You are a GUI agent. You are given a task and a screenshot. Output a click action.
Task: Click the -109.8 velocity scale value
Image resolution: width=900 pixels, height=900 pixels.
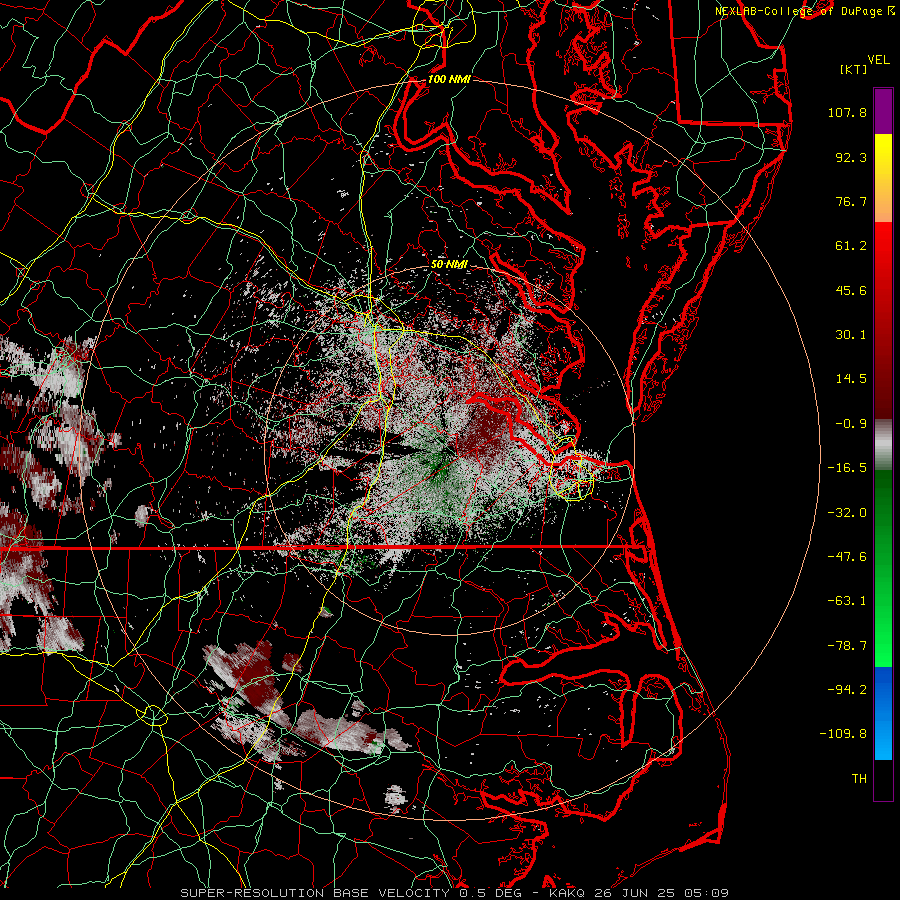coord(844,734)
